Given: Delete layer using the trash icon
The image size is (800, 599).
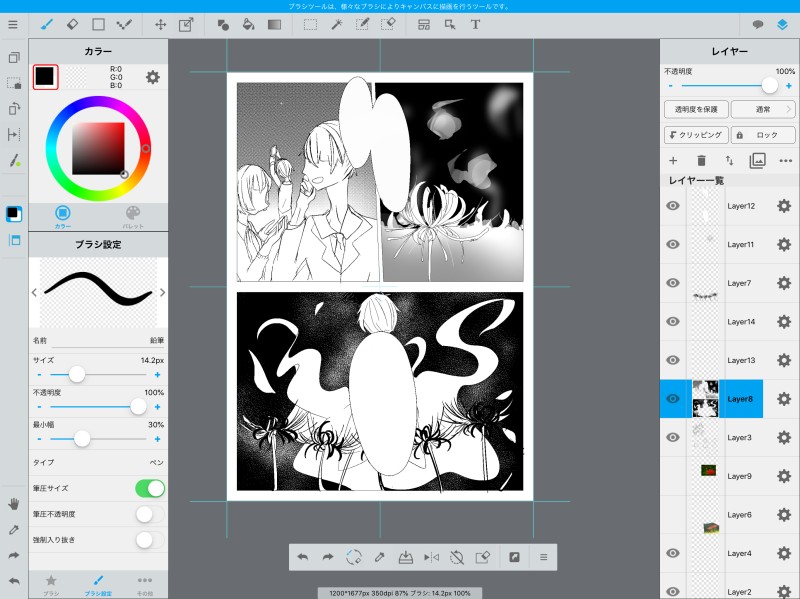Looking at the screenshot, I should tap(701, 160).
